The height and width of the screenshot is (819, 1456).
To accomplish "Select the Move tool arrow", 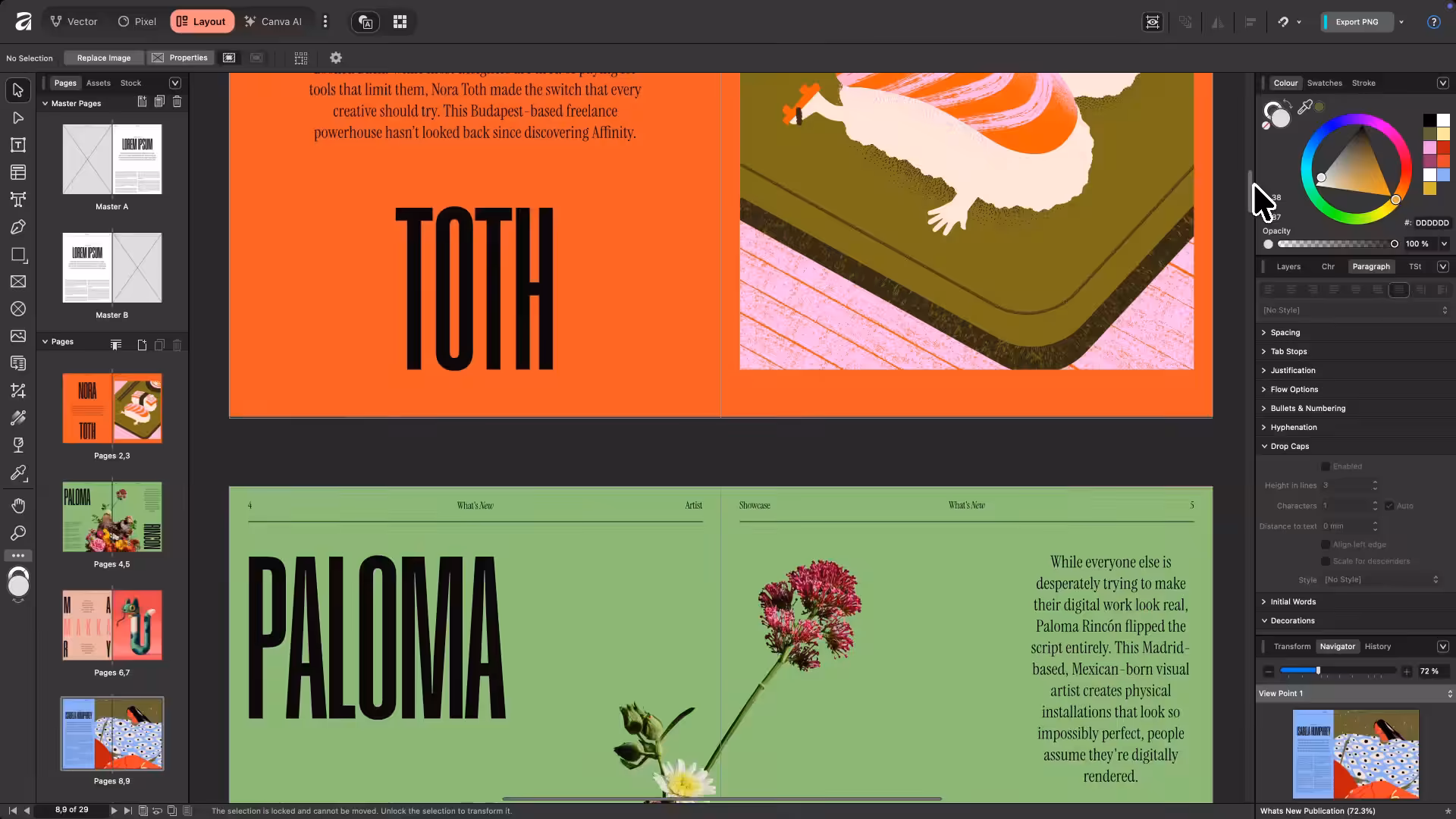I will pos(18,90).
